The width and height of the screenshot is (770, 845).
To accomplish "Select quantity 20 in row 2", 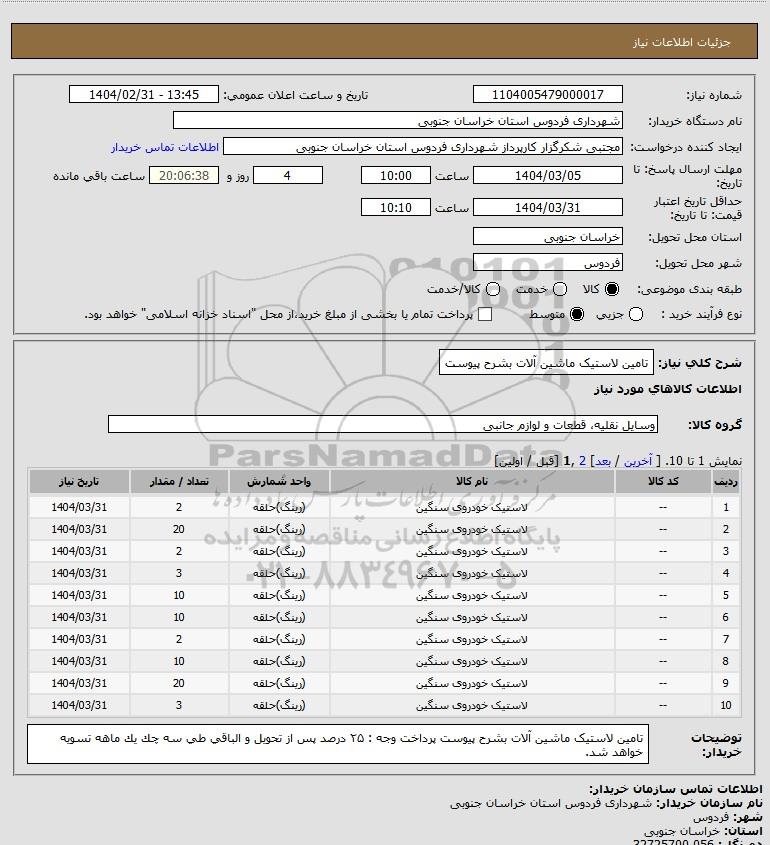I will click(179, 529).
